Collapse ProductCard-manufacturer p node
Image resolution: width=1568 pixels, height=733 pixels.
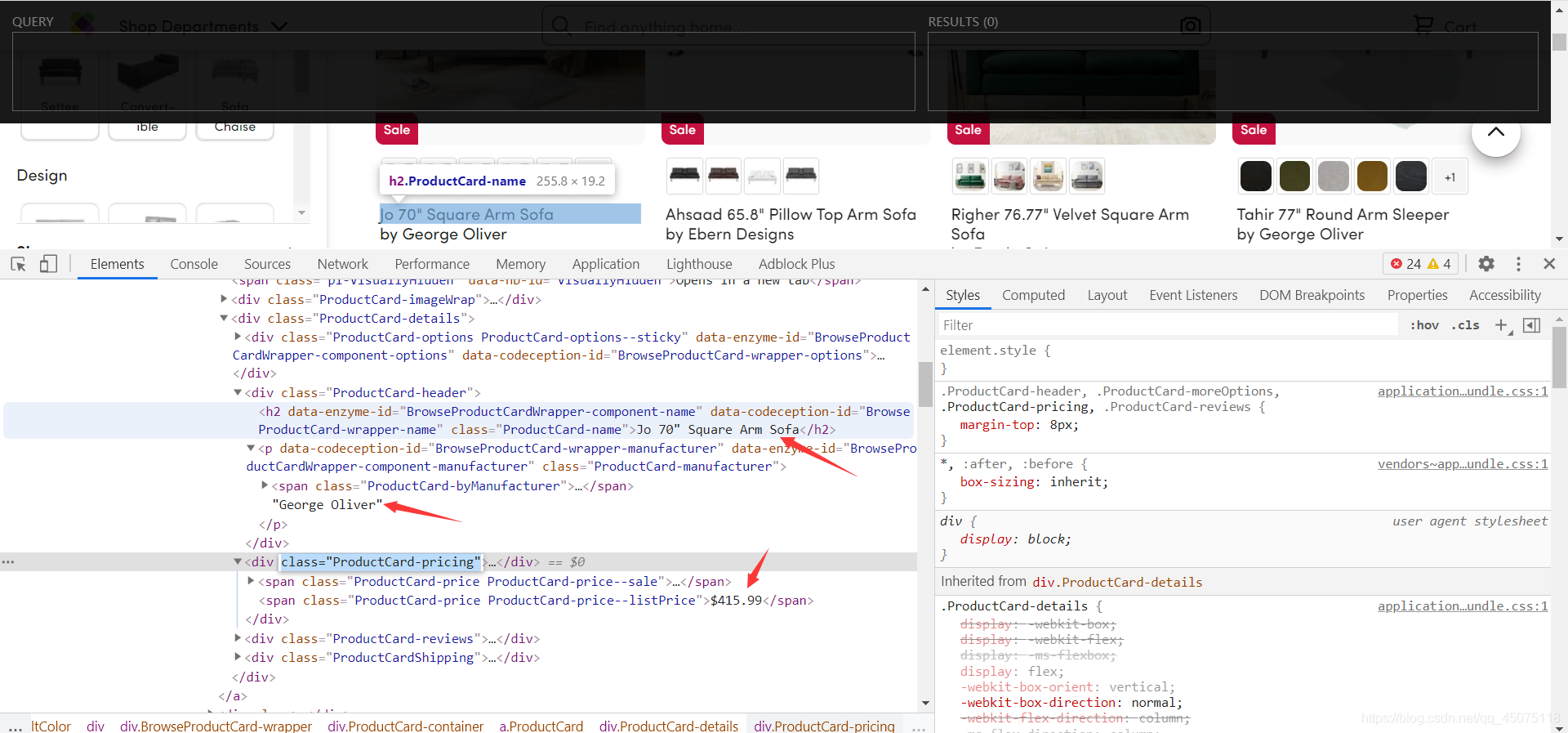click(x=251, y=448)
